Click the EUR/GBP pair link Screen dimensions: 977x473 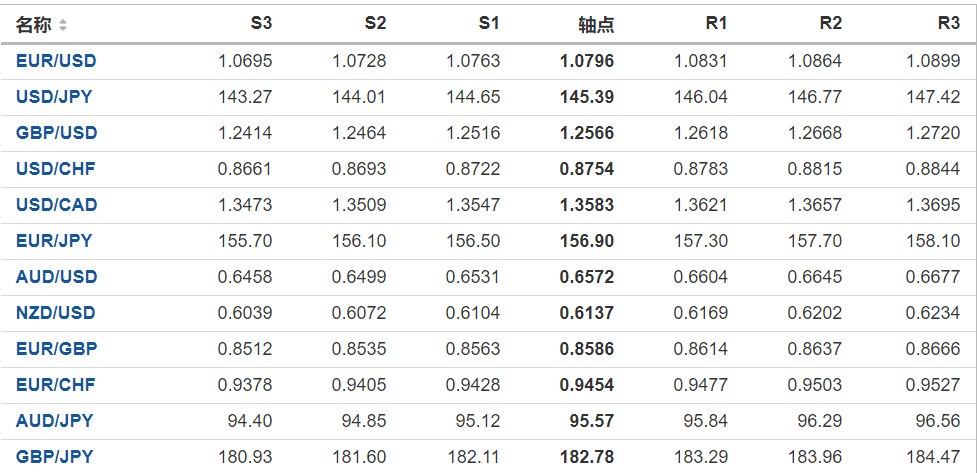pyautogui.click(x=56, y=349)
